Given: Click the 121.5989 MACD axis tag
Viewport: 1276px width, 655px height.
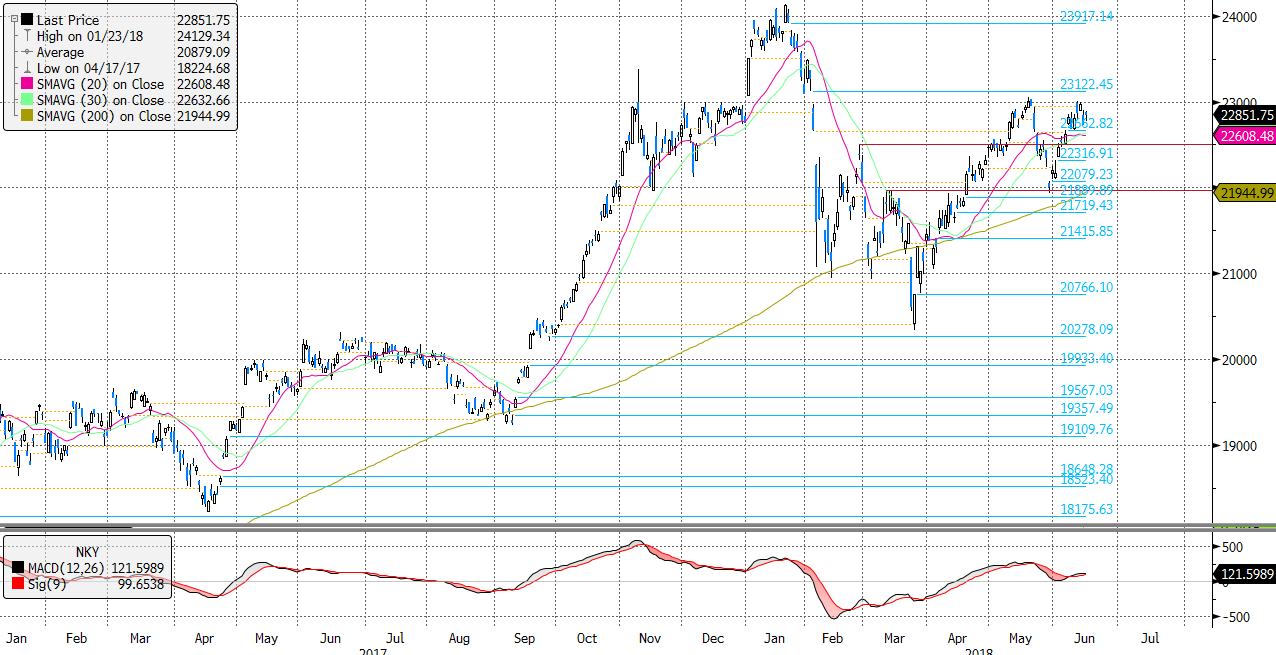Looking at the screenshot, I should pyautogui.click(x=1245, y=574).
